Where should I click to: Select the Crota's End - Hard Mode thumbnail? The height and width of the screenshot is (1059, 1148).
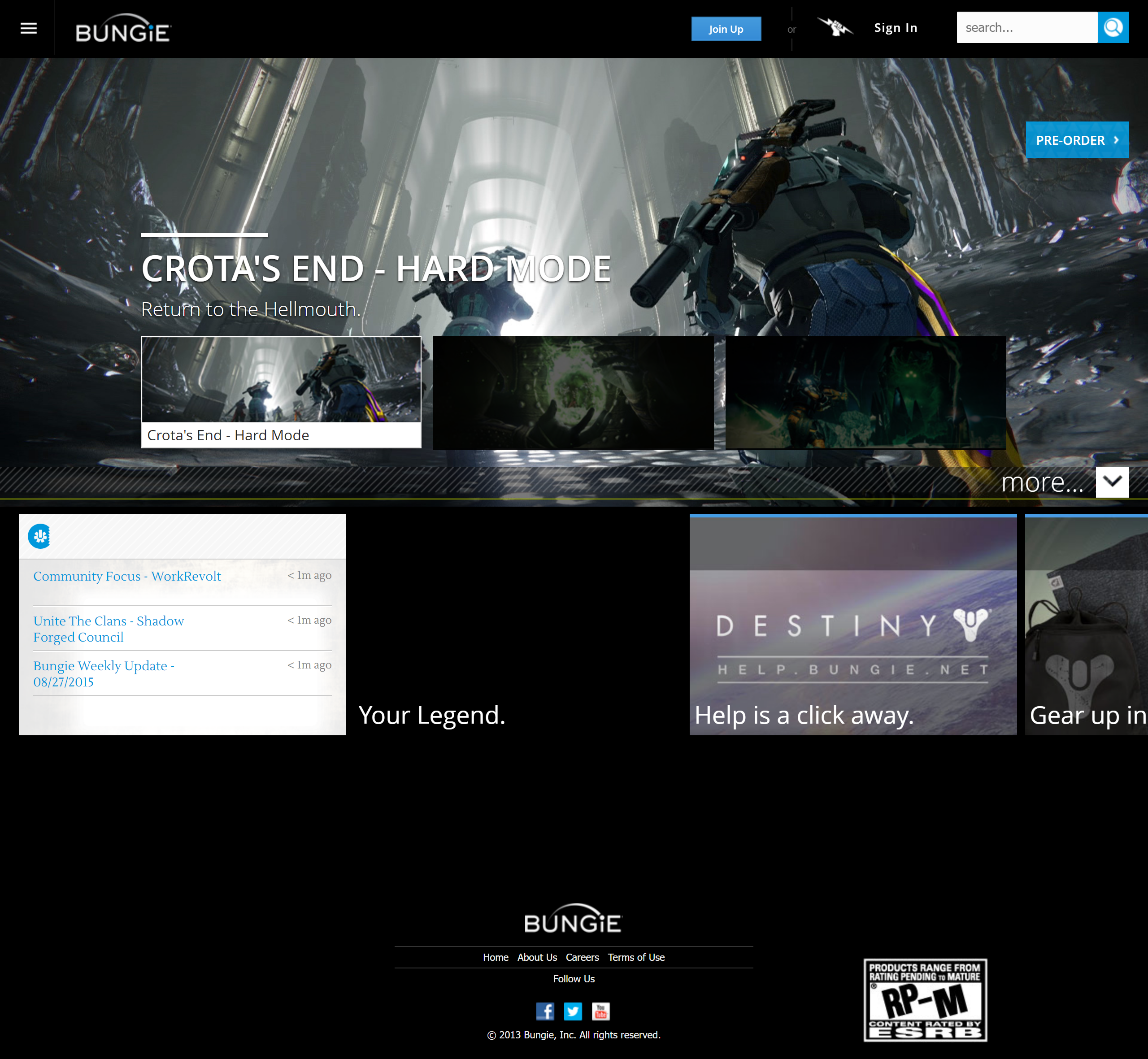pos(281,392)
